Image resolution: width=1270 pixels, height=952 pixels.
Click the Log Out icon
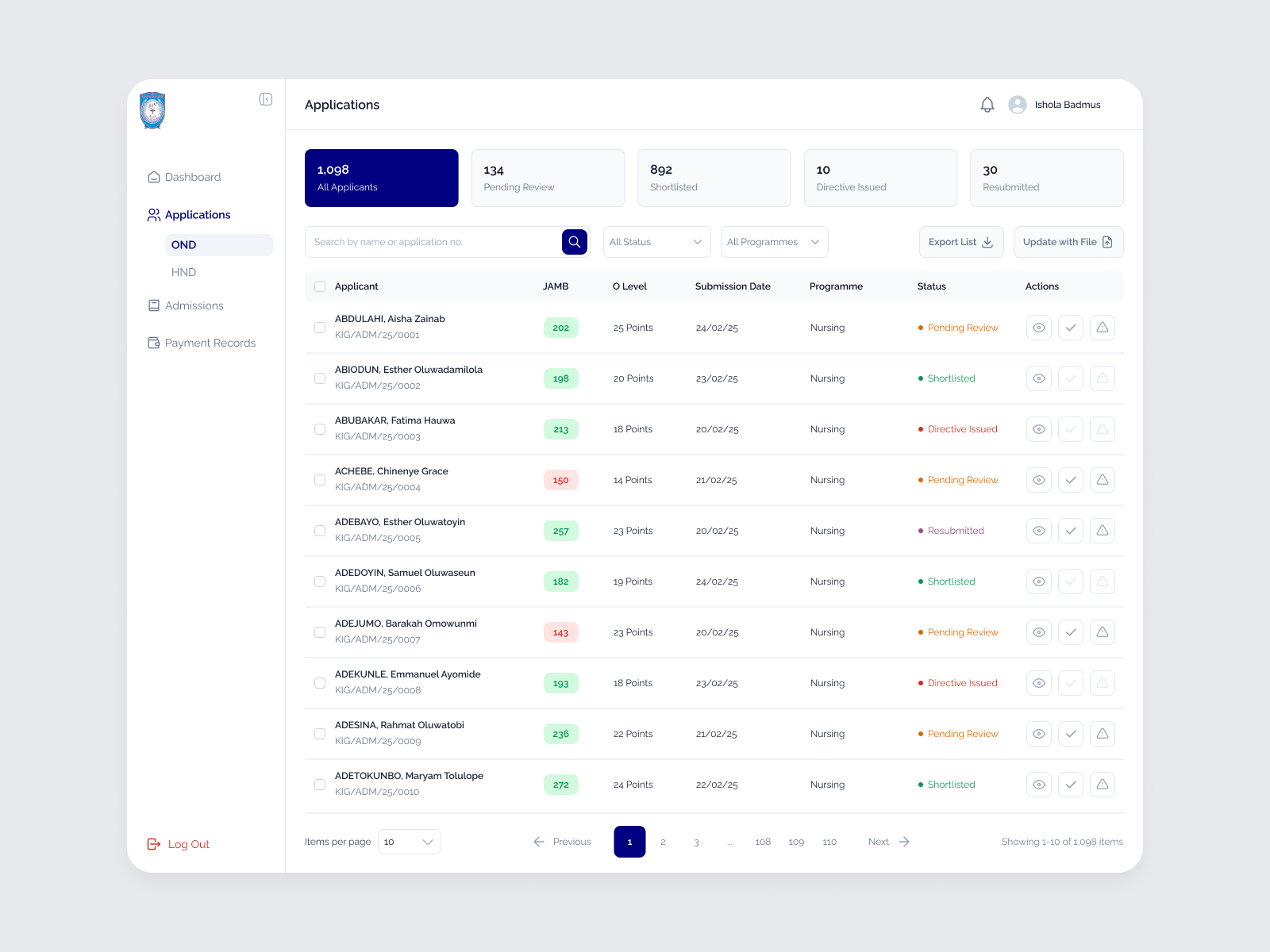pyautogui.click(x=154, y=844)
